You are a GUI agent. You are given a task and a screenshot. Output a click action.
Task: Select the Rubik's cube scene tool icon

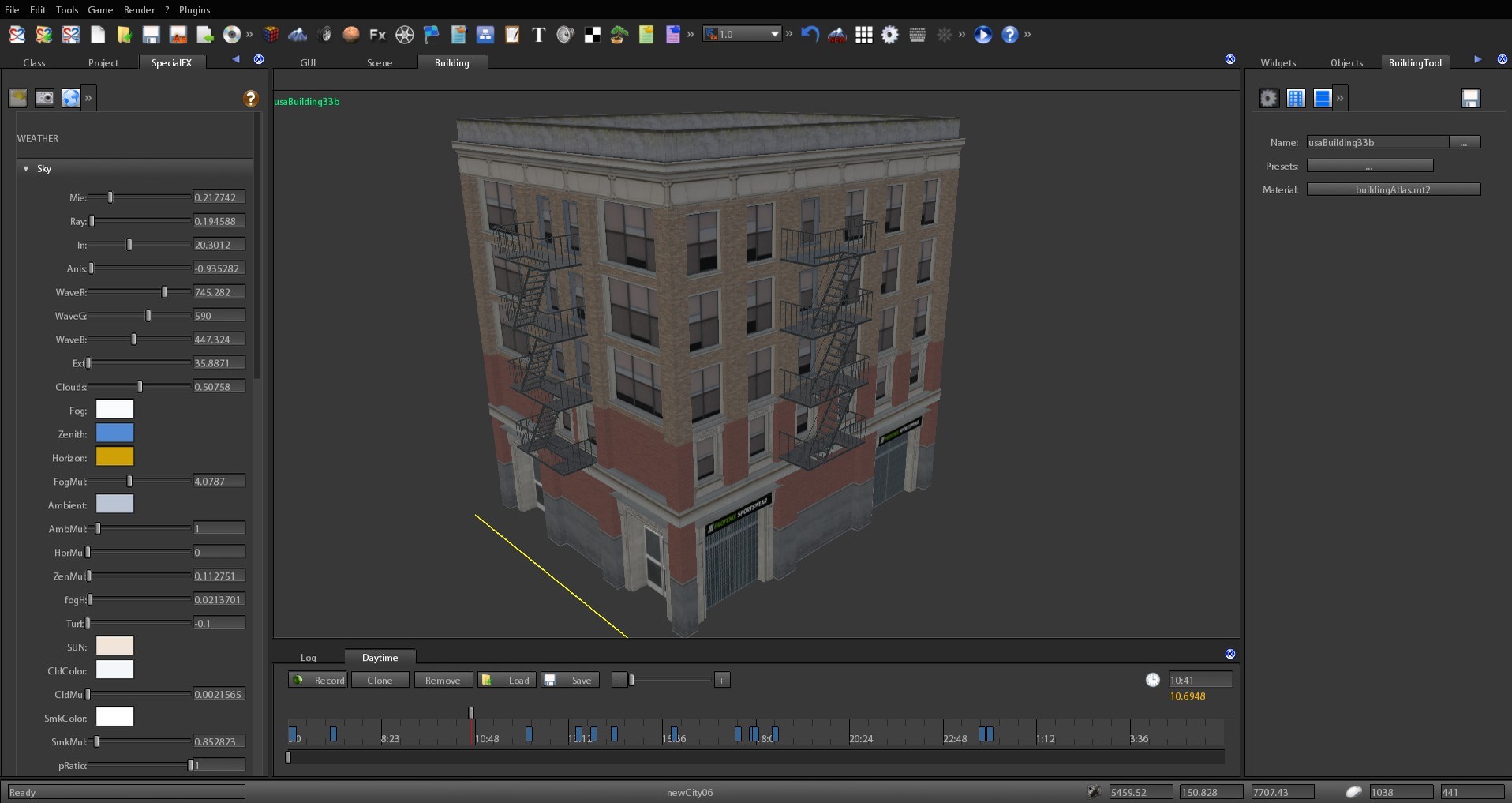coord(271,35)
